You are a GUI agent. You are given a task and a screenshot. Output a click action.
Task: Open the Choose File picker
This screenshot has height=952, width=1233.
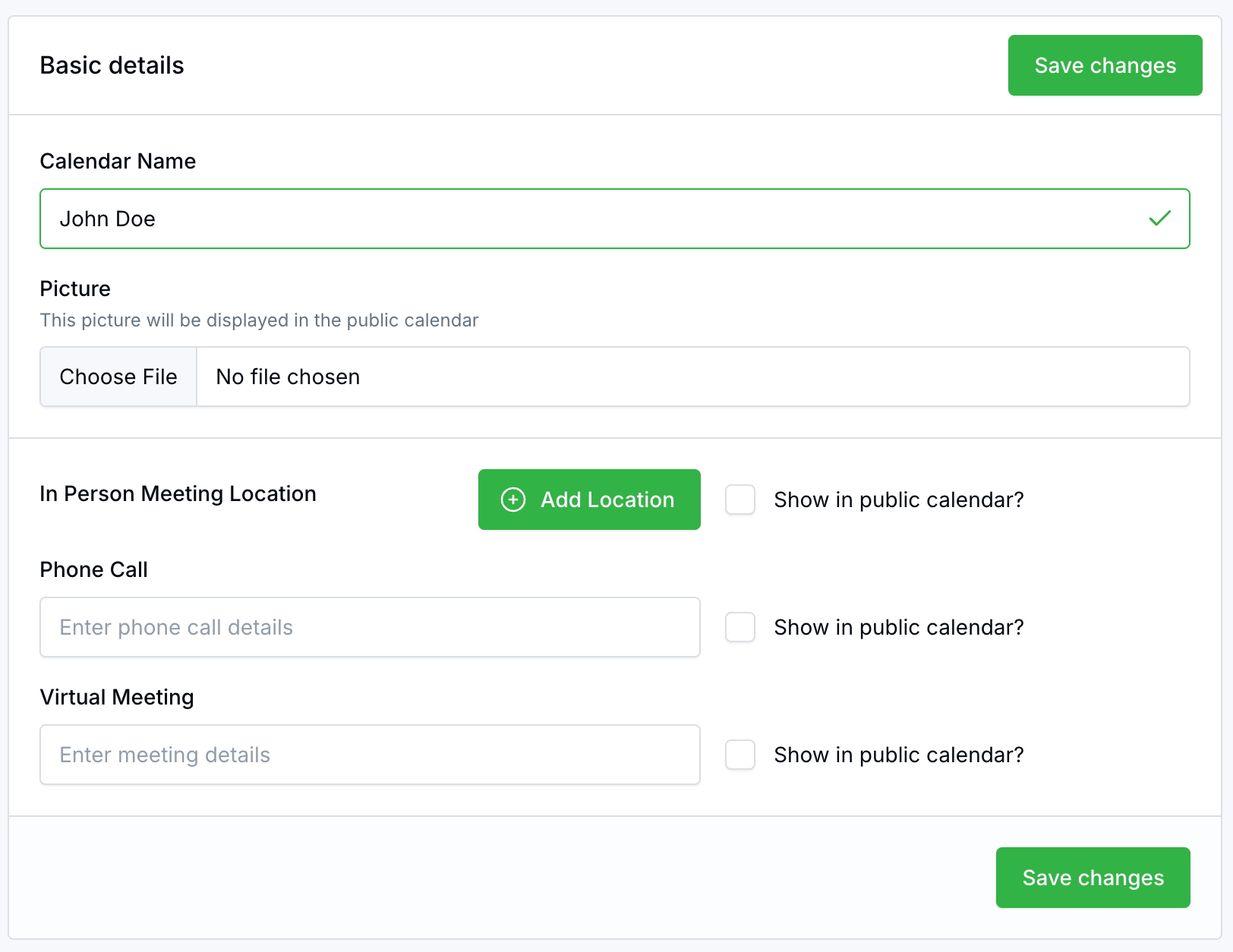coord(118,377)
